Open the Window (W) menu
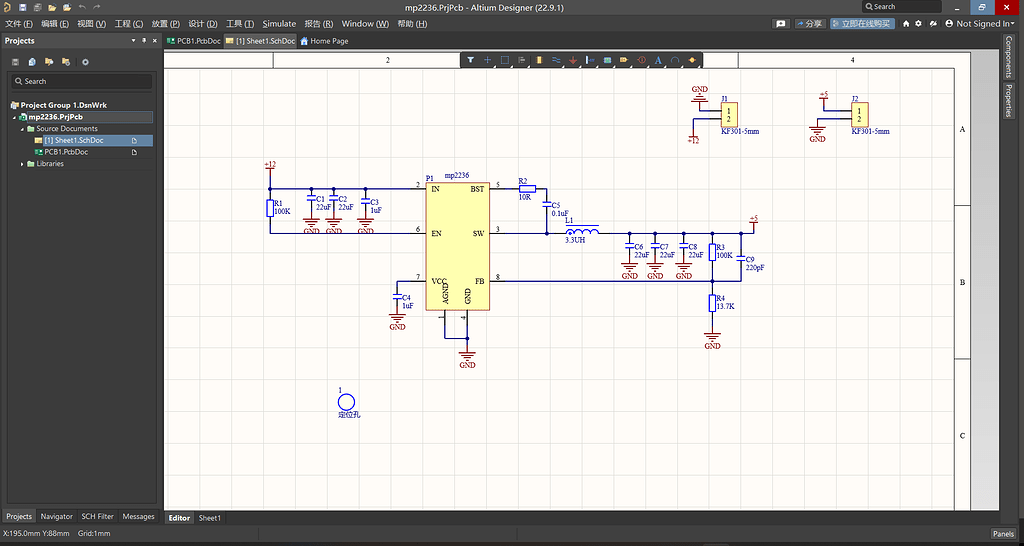 pyautogui.click(x=365, y=24)
